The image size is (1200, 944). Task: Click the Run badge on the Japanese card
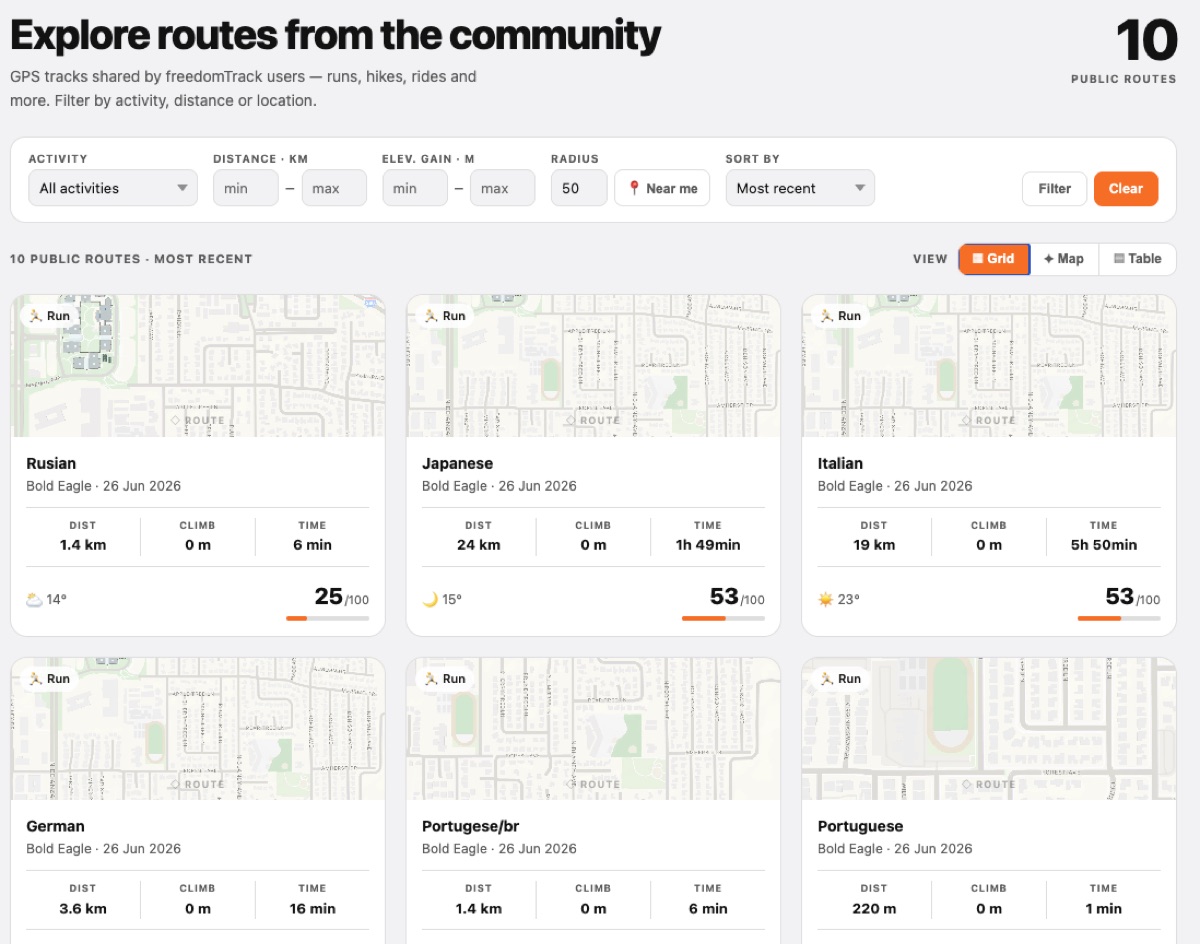445,315
